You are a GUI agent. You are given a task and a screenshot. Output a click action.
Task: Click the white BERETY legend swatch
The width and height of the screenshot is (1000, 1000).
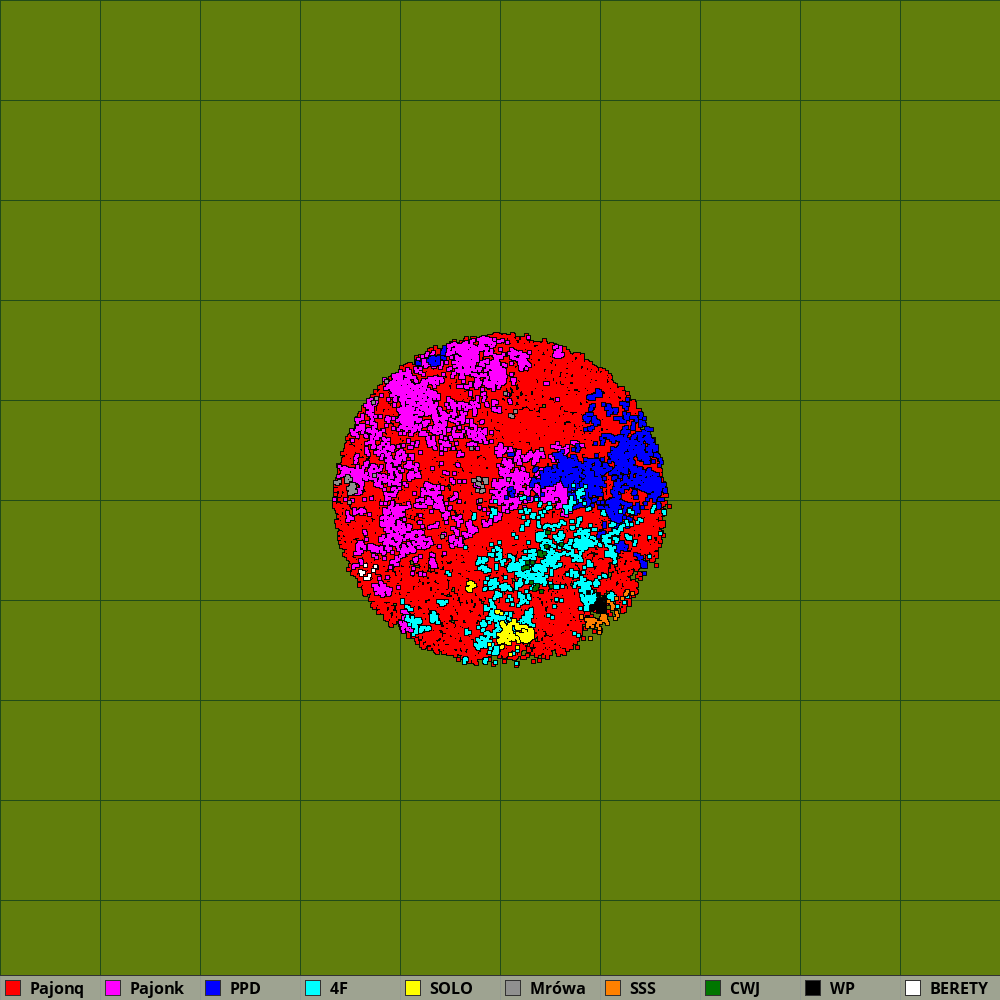(x=913, y=988)
